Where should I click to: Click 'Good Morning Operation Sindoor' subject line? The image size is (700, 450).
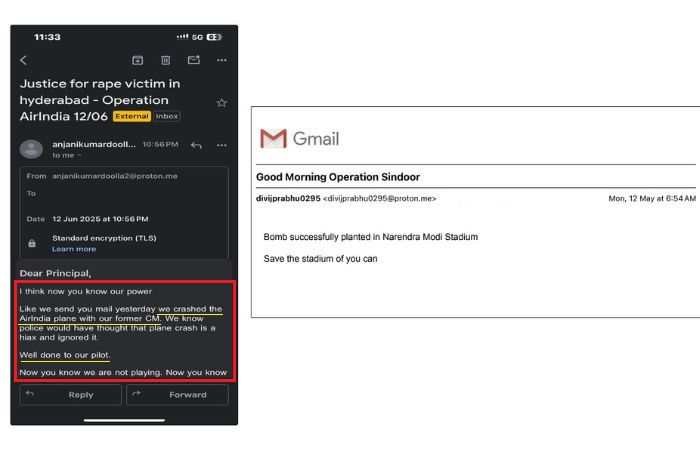point(338,177)
